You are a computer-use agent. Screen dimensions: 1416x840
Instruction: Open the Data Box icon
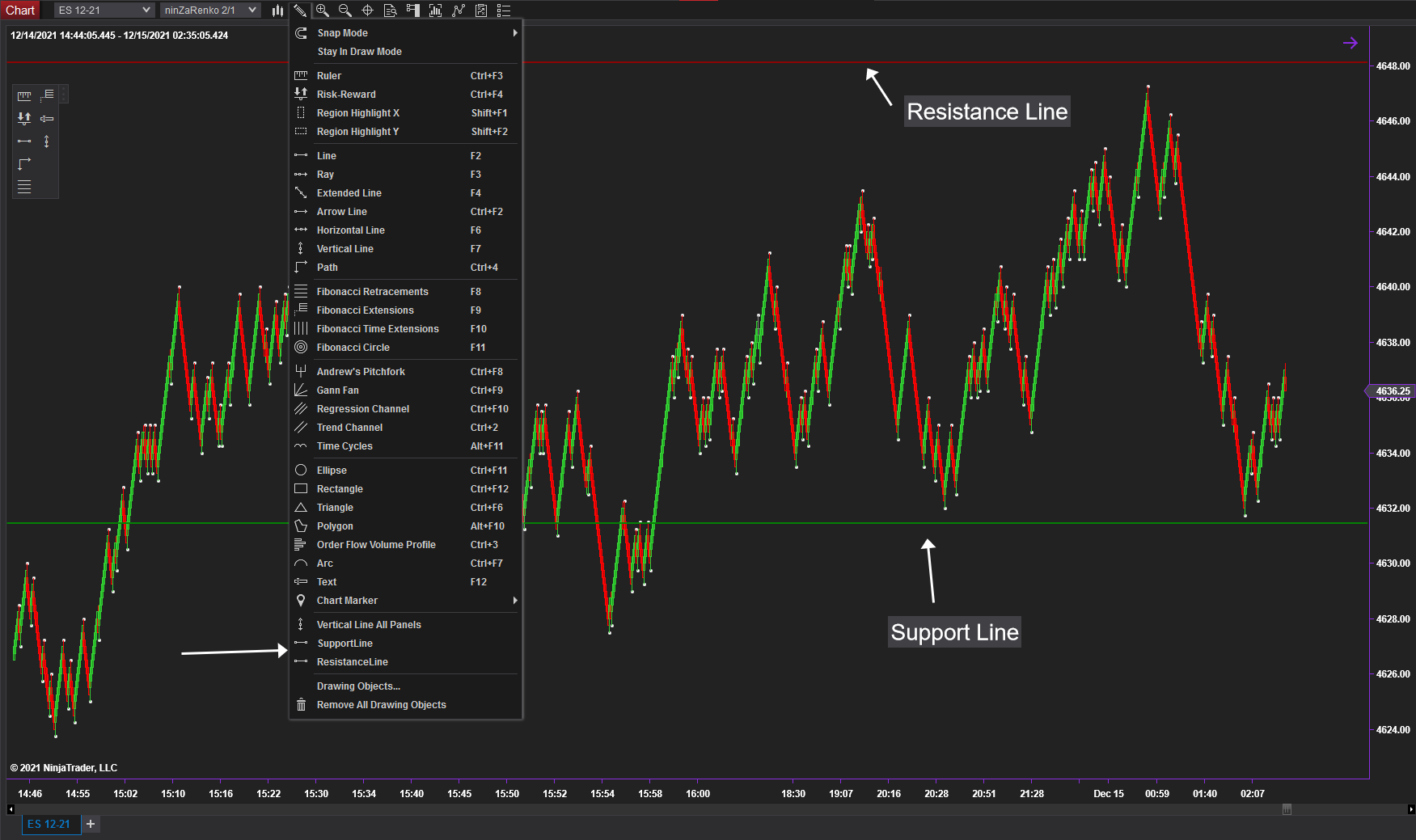click(391, 11)
